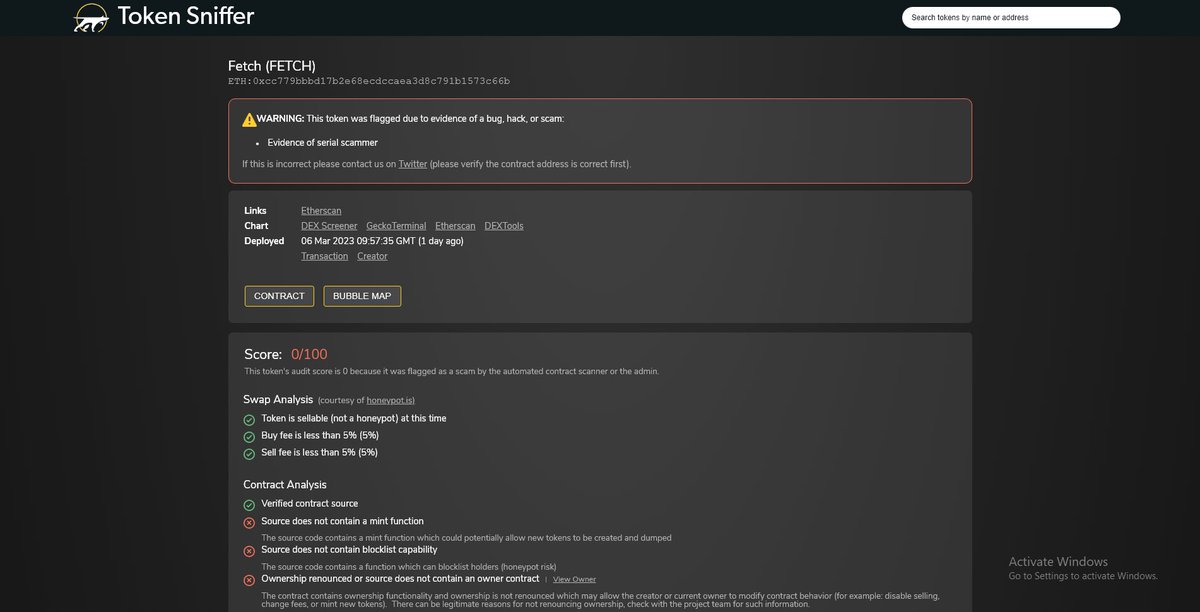Open the deployment Transaction link
This screenshot has height=612, width=1200.
(325, 256)
